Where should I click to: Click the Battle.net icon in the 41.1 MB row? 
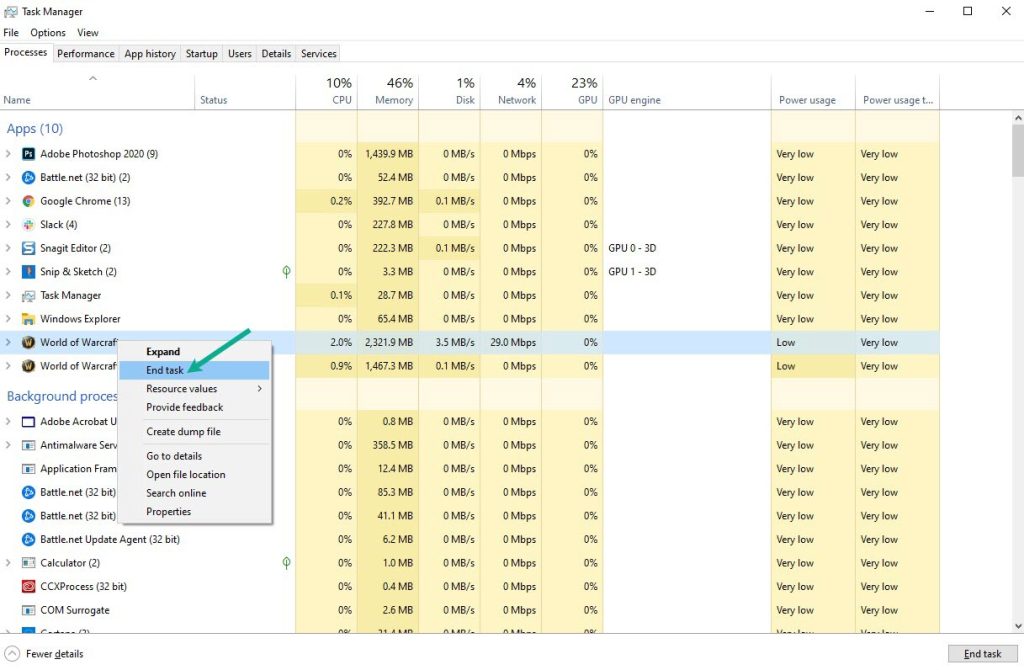pos(28,516)
